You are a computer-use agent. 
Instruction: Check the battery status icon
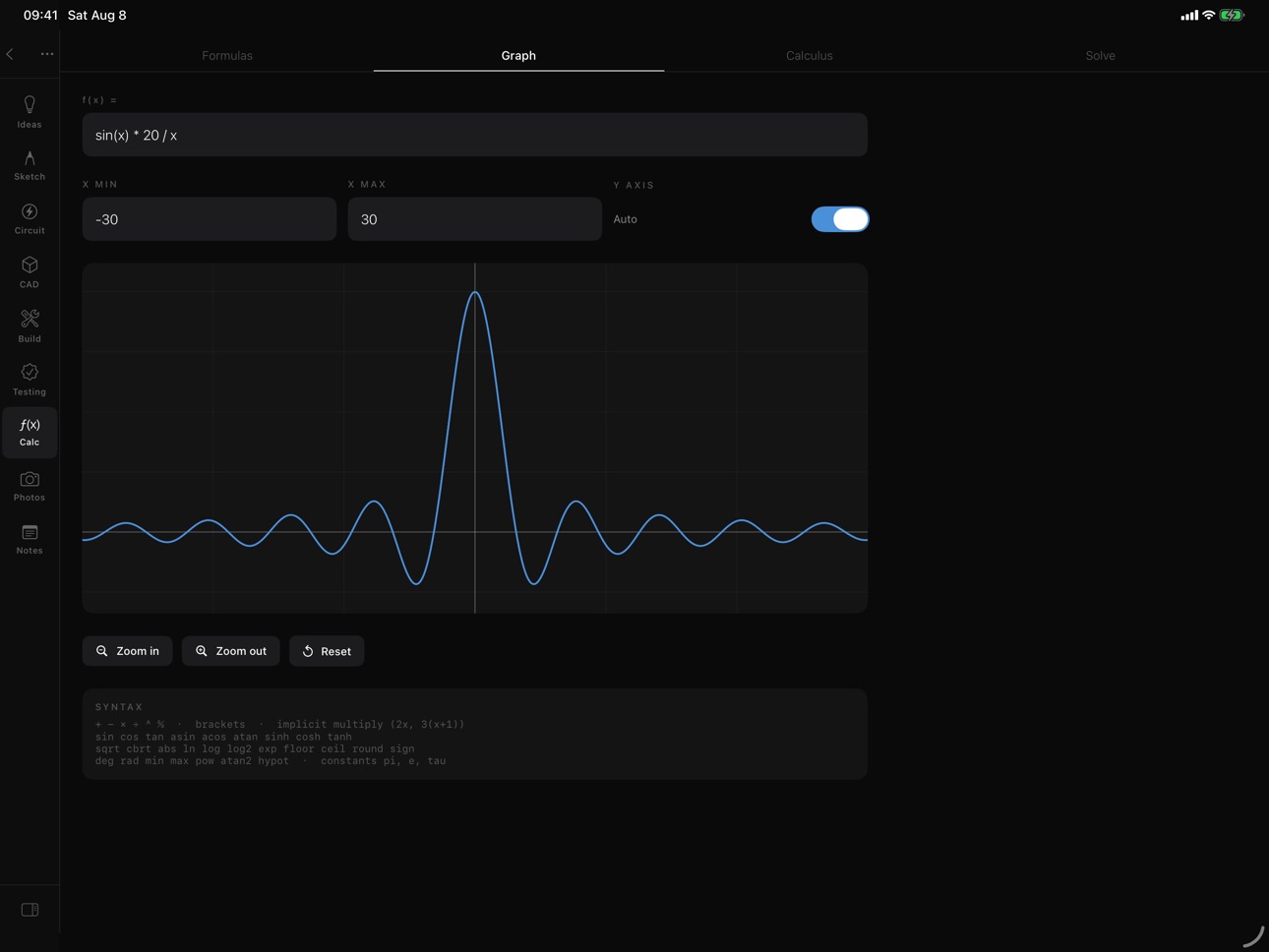click(x=1232, y=15)
